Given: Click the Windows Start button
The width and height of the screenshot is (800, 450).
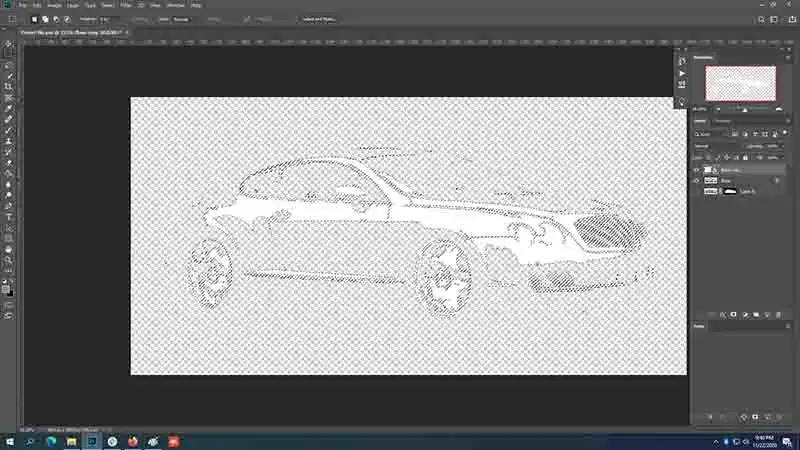Looking at the screenshot, I should 10,441.
